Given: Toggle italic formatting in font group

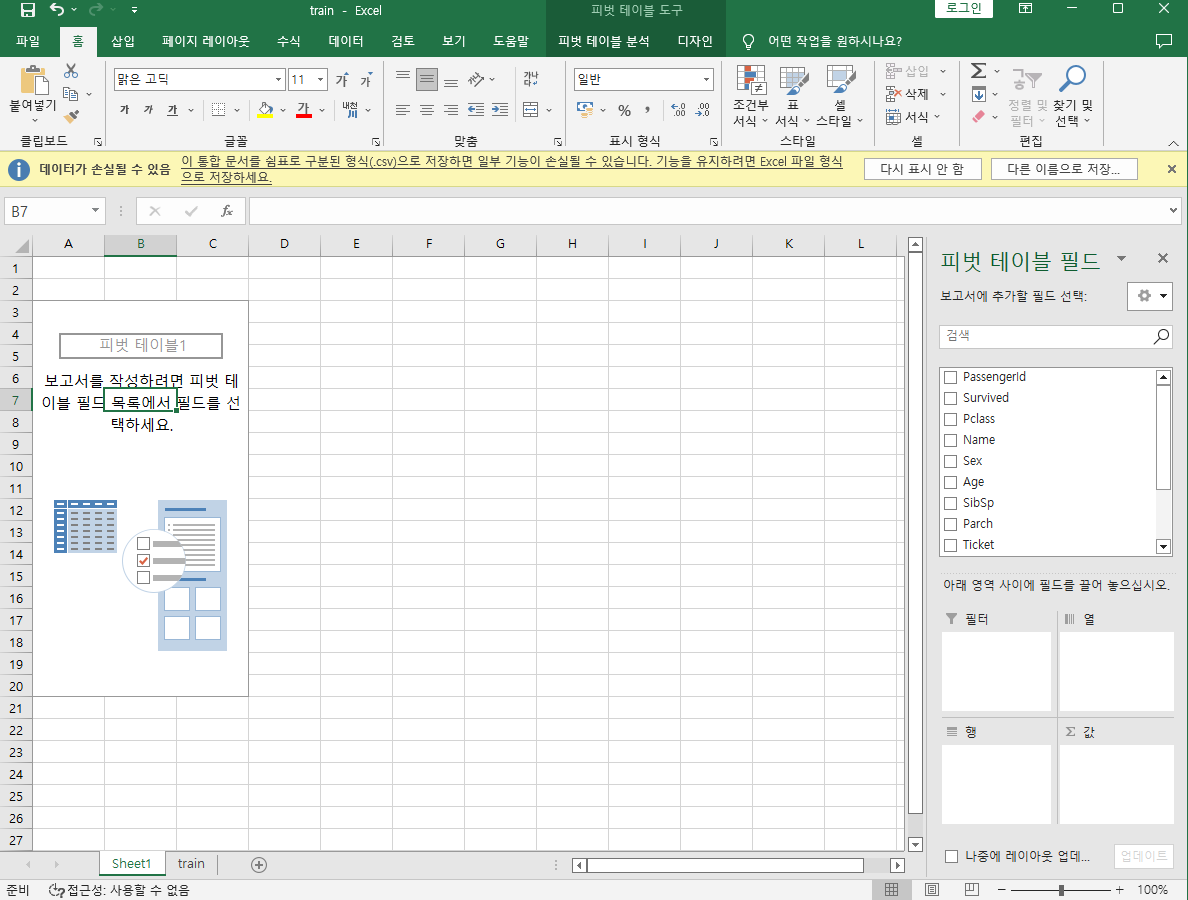Looking at the screenshot, I should click(x=148, y=110).
